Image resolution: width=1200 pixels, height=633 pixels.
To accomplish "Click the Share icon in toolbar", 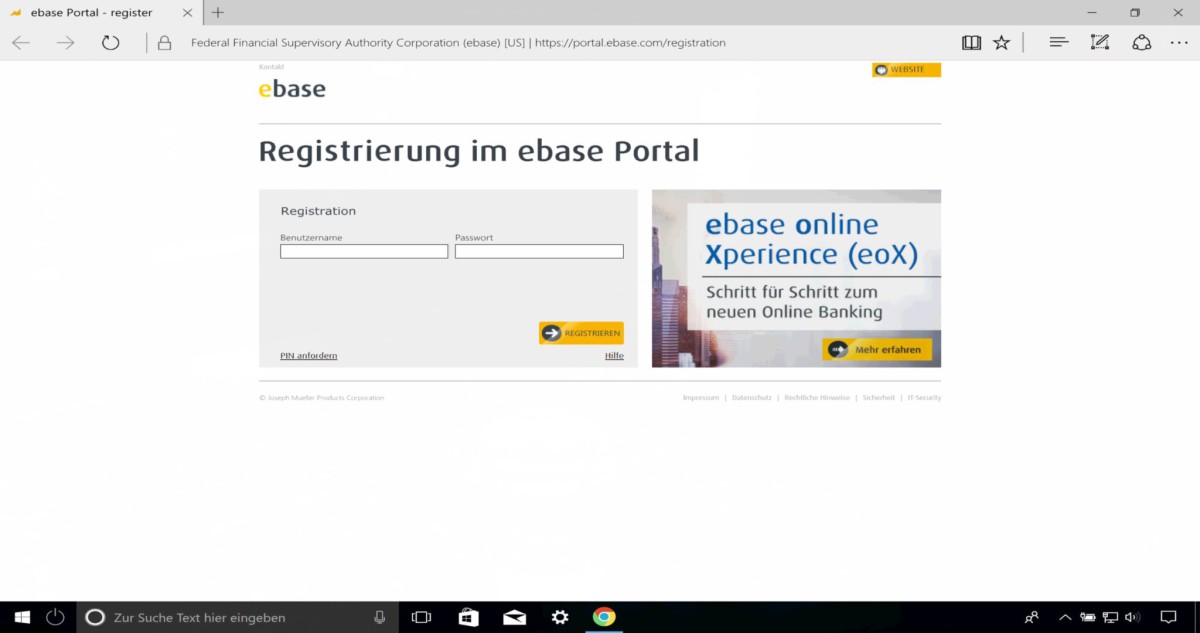I will point(1141,43).
